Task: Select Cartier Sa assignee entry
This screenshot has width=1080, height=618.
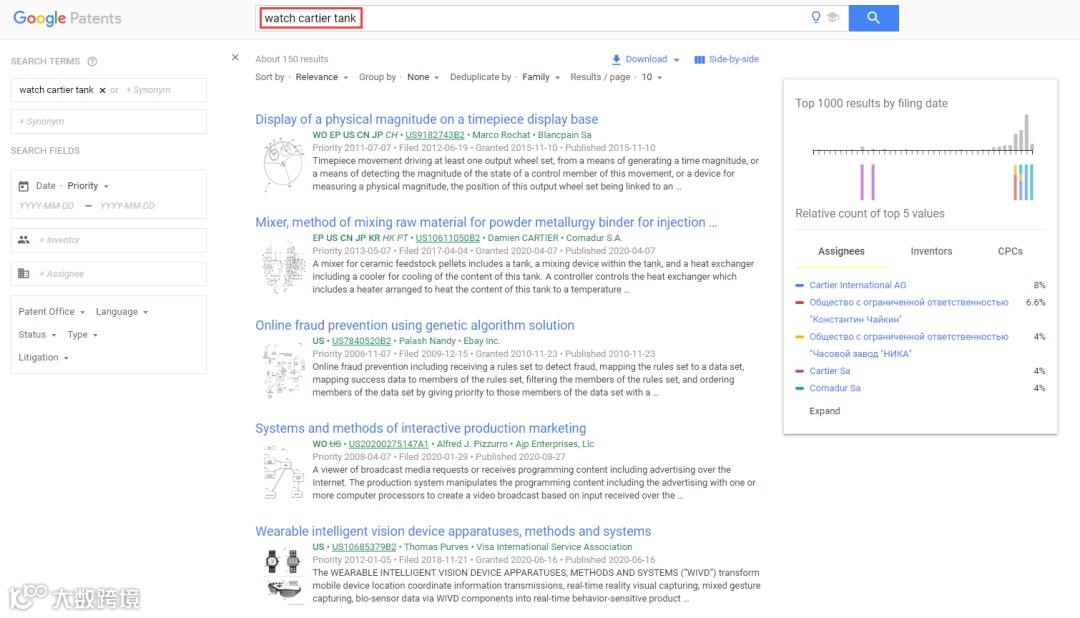Action: tap(829, 371)
